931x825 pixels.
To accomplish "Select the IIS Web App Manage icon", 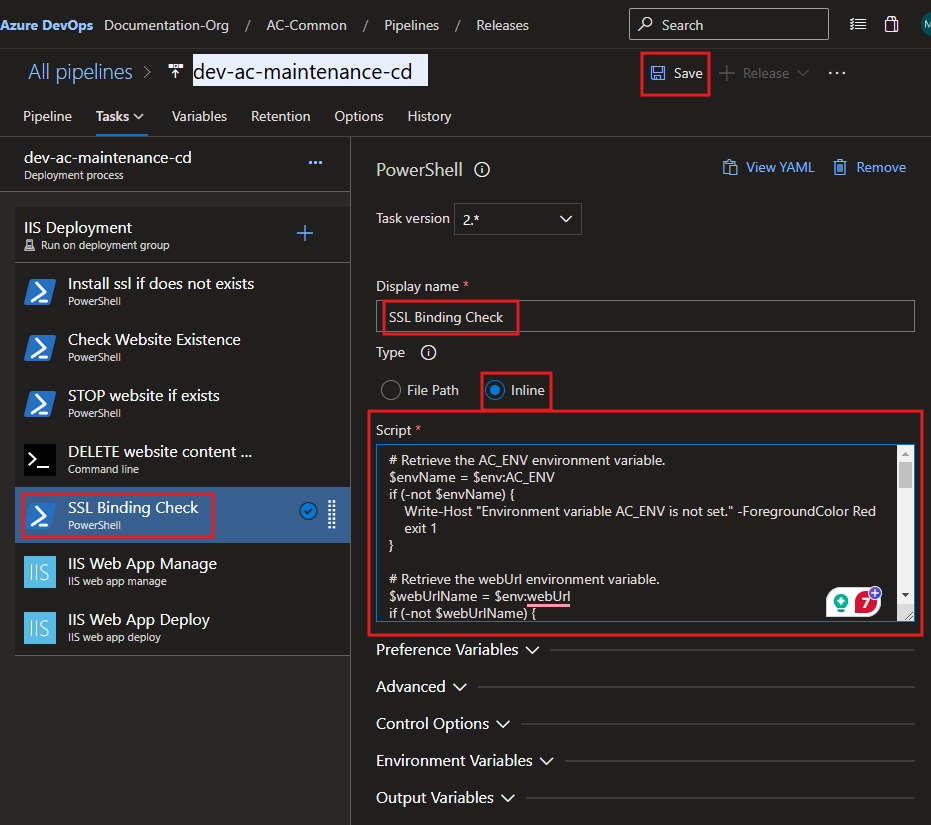I will coord(40,571).
